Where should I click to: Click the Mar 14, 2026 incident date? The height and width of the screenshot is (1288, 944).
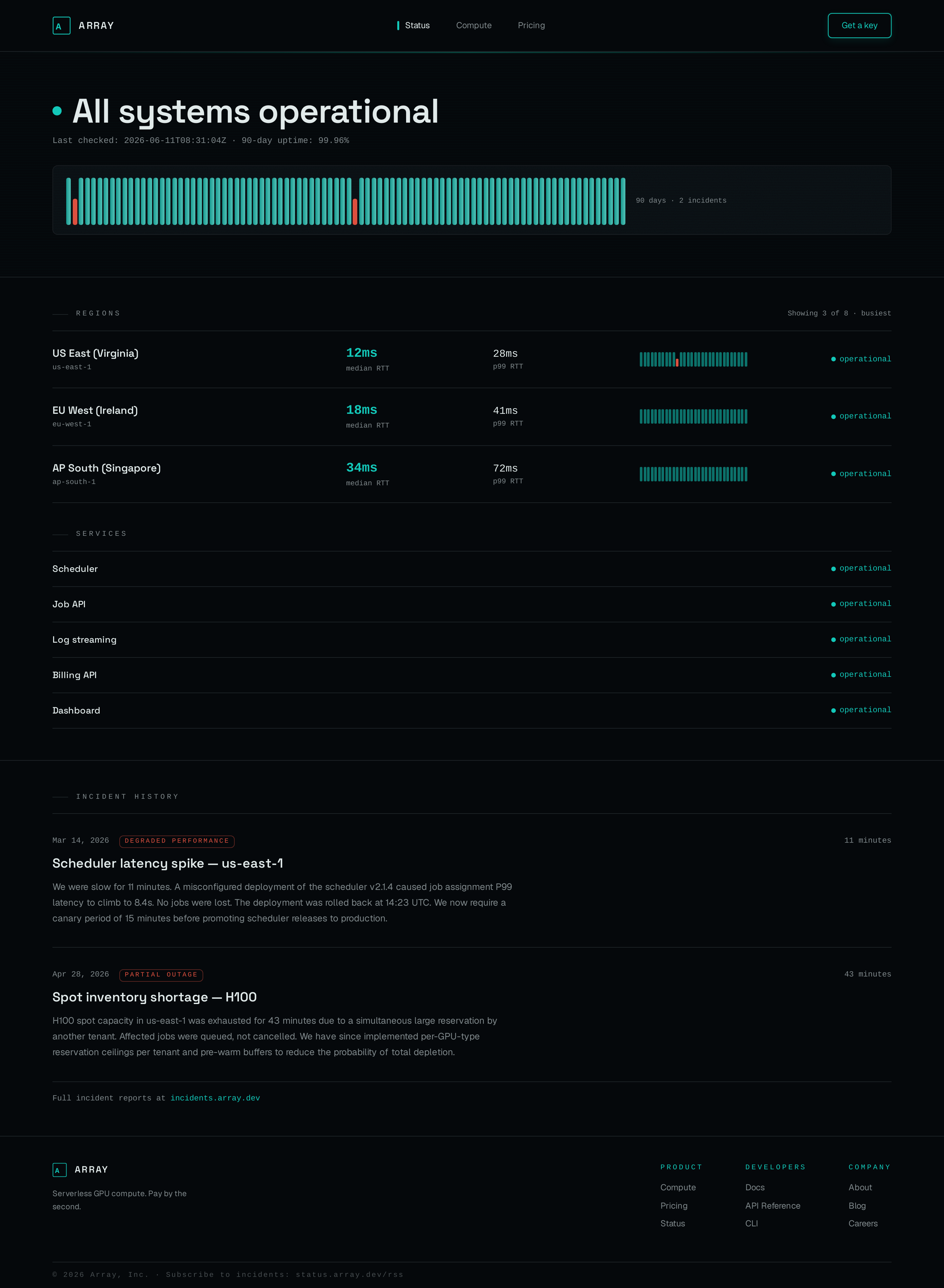click(x=81, y=840)
